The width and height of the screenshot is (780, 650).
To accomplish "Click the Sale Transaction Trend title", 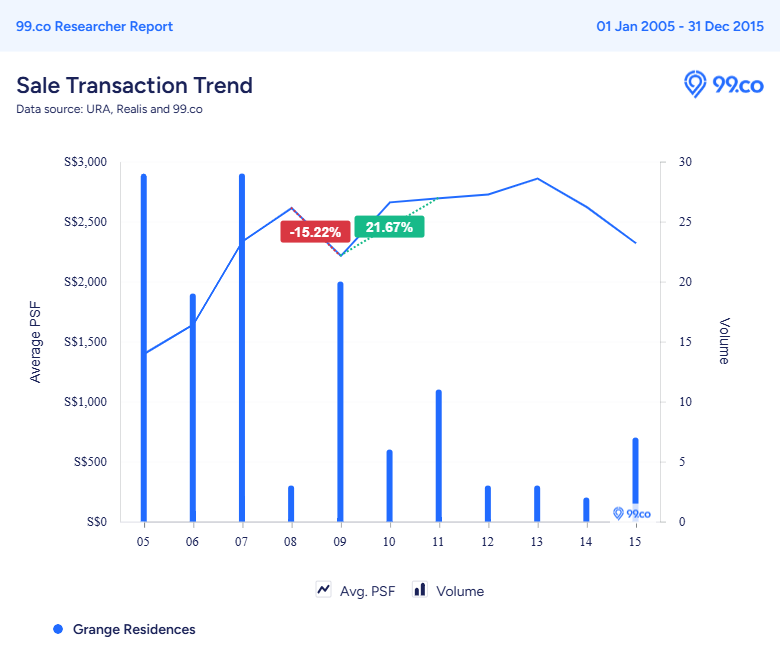I will pos(134,85).
